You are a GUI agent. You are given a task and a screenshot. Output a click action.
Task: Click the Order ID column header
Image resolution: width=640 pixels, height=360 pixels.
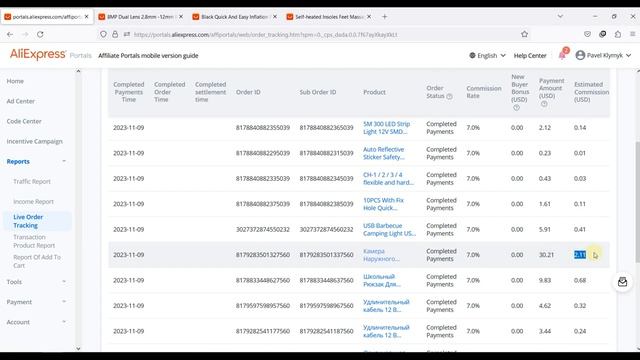click(248, 92)
